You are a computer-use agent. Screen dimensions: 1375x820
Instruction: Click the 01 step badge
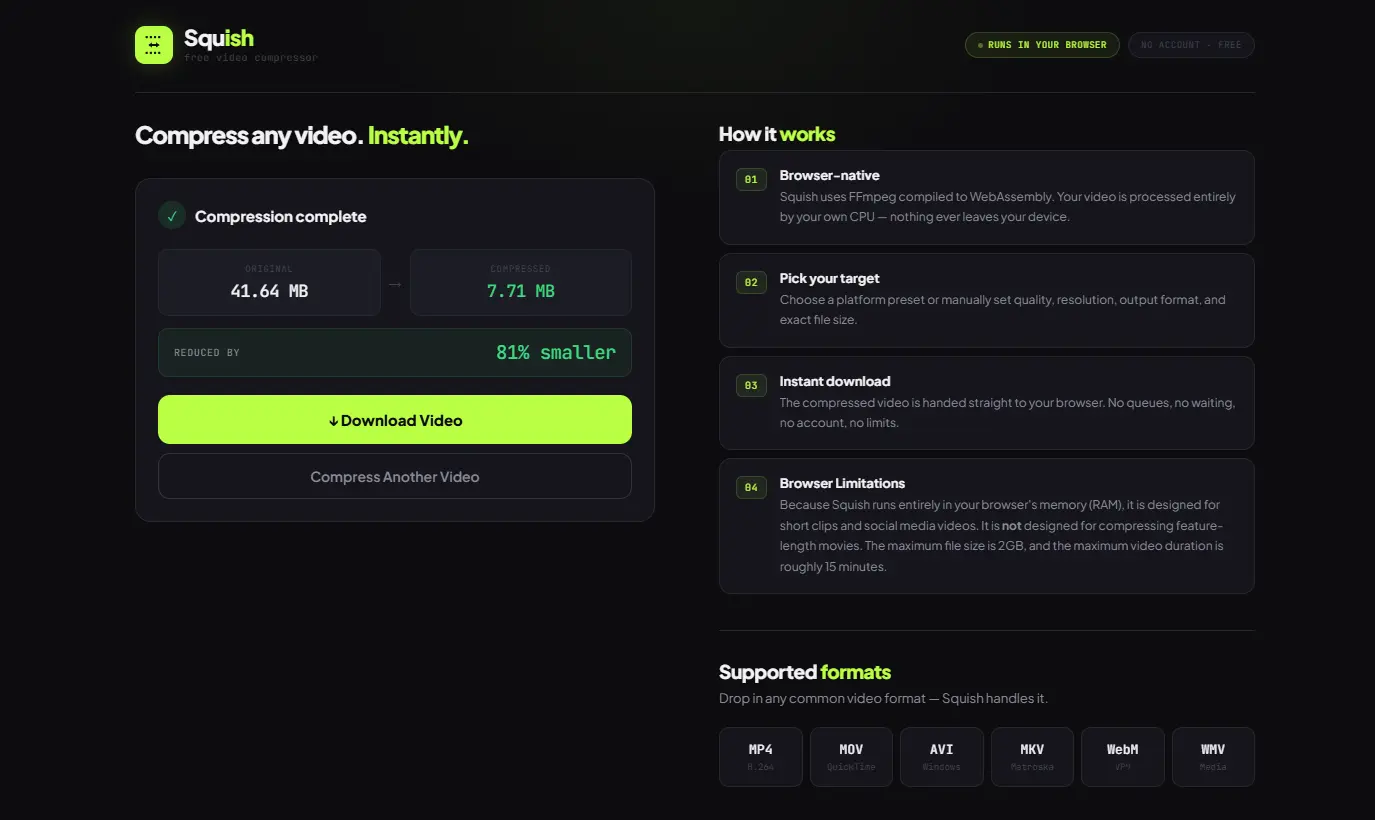click(x=751, y=180)
